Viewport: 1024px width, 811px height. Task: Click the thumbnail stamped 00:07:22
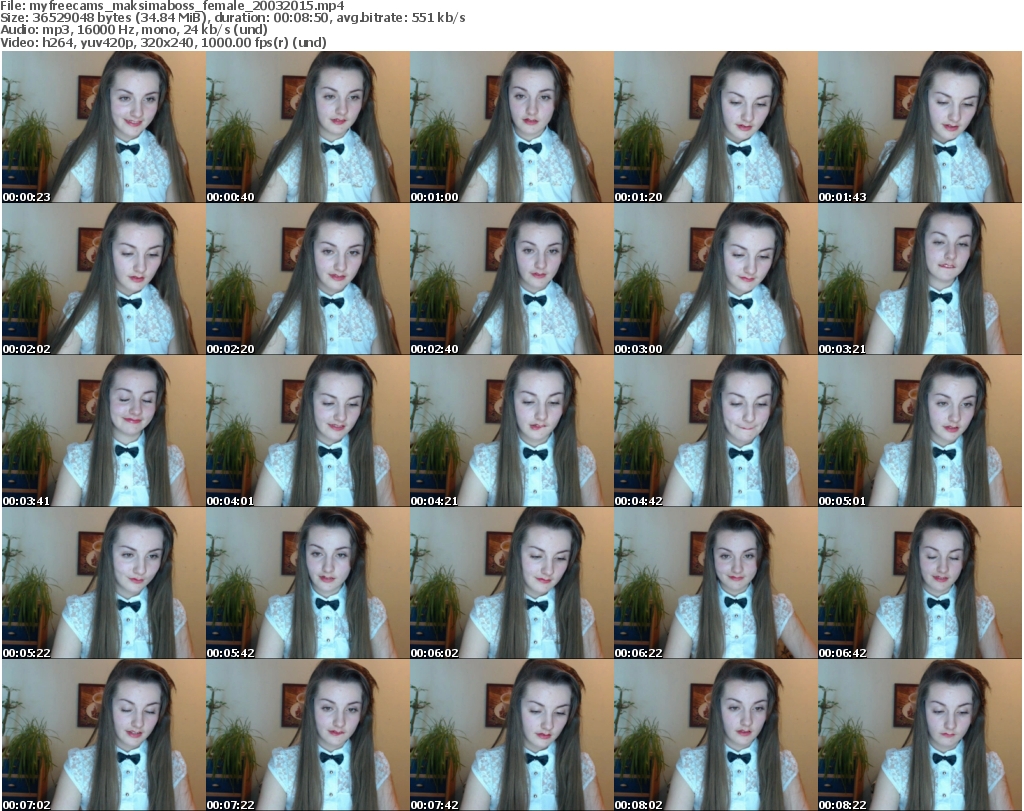click(308, 735)
